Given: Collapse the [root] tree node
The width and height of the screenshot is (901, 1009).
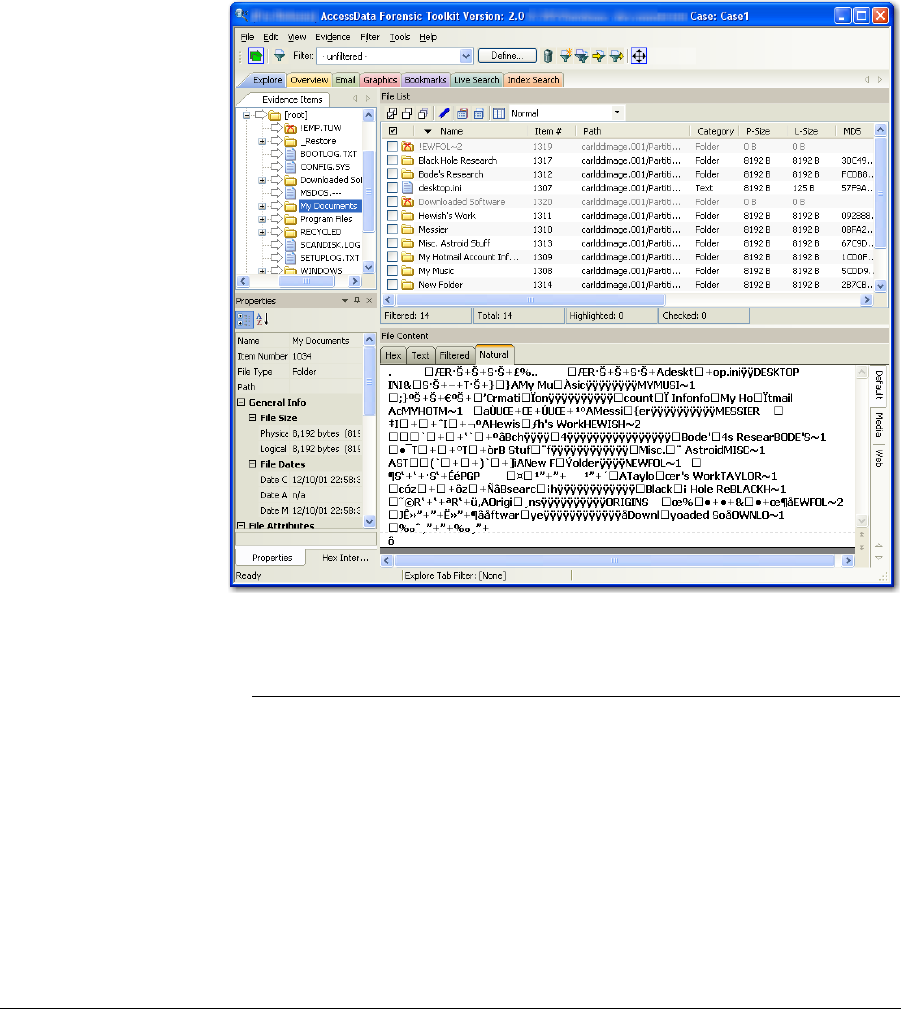Looking at the screenshot, I should point(246,115).
